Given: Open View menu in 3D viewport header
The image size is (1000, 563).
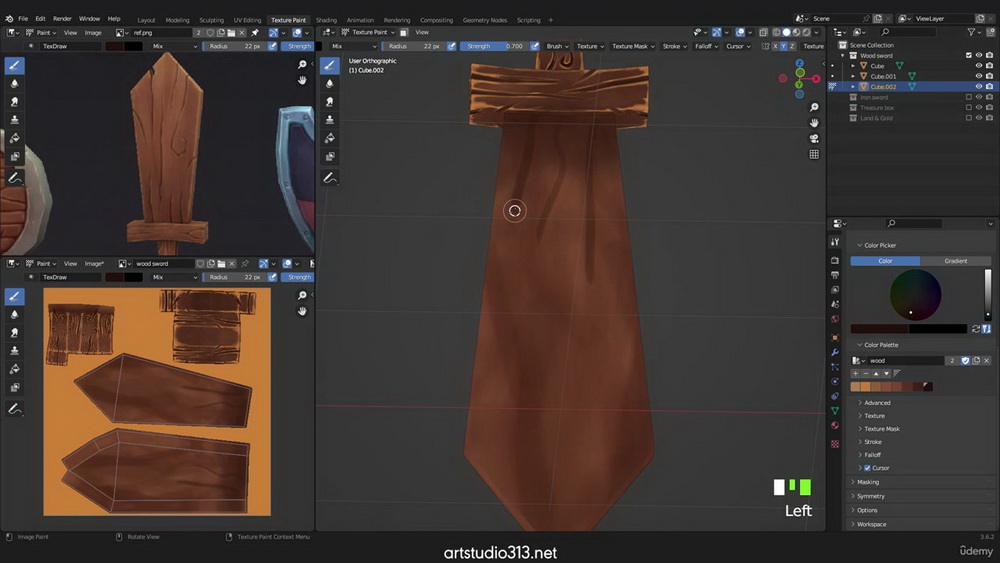Looking at the screenshot, I should coord(422,32).
